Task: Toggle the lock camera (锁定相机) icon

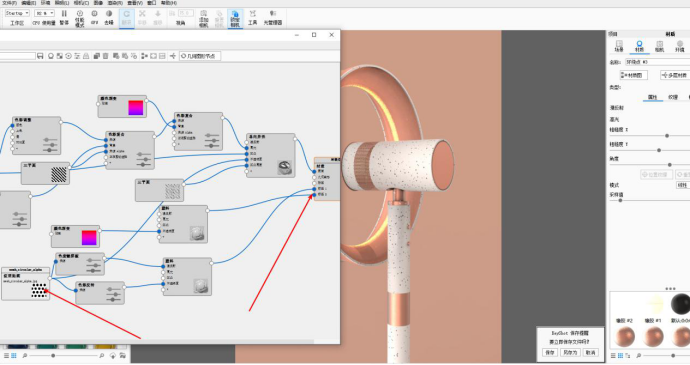Action: [x=235, y=18]
